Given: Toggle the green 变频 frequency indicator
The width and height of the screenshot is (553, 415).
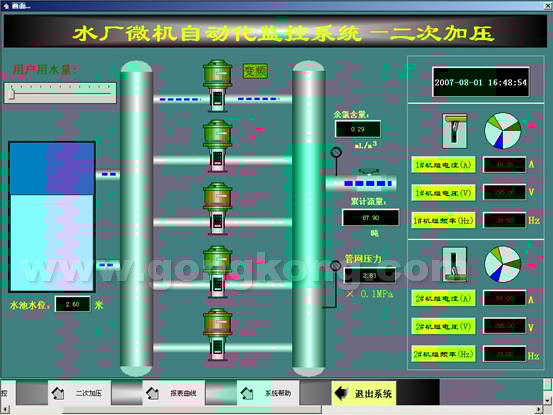Looking at the screenshot, I should tap(255, 71).
